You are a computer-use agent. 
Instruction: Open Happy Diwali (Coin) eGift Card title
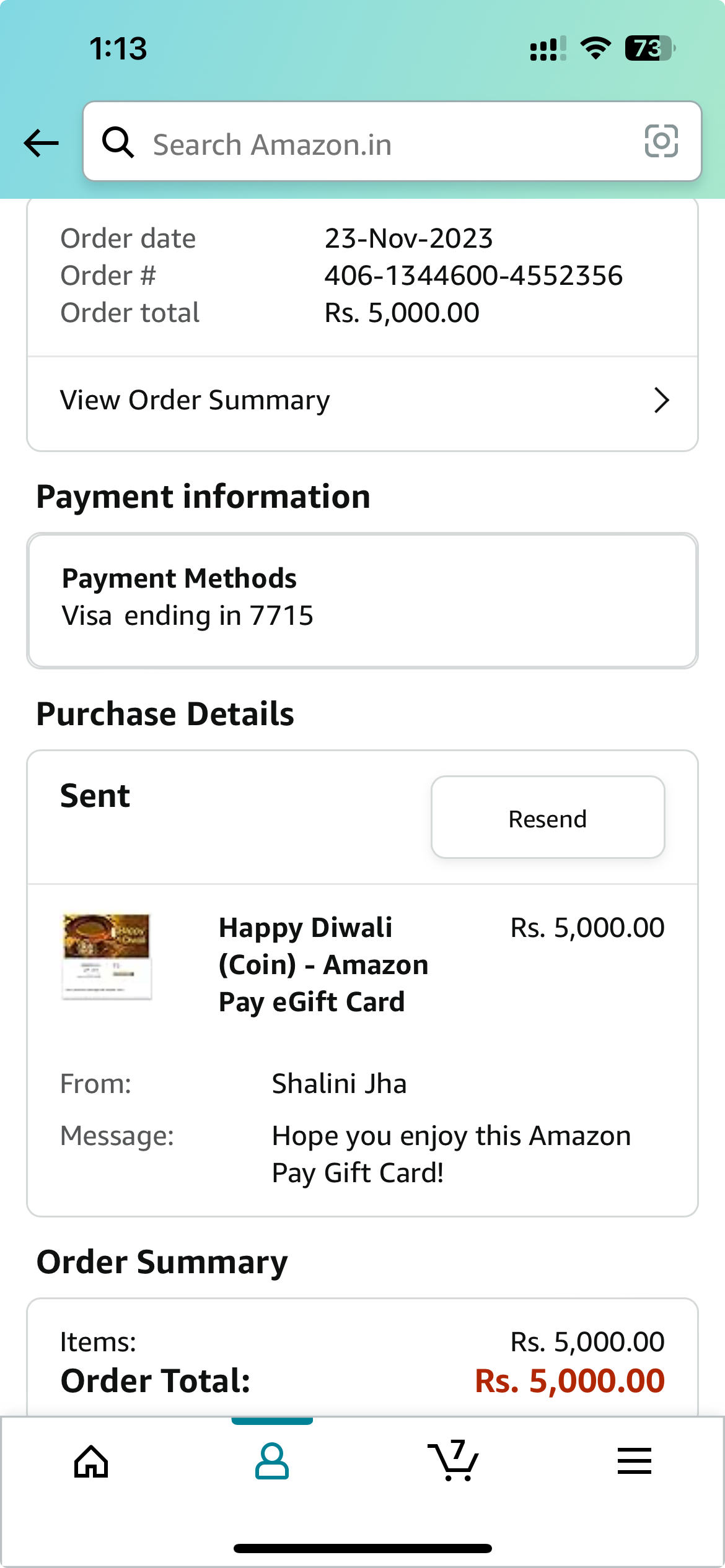(323, 964)
